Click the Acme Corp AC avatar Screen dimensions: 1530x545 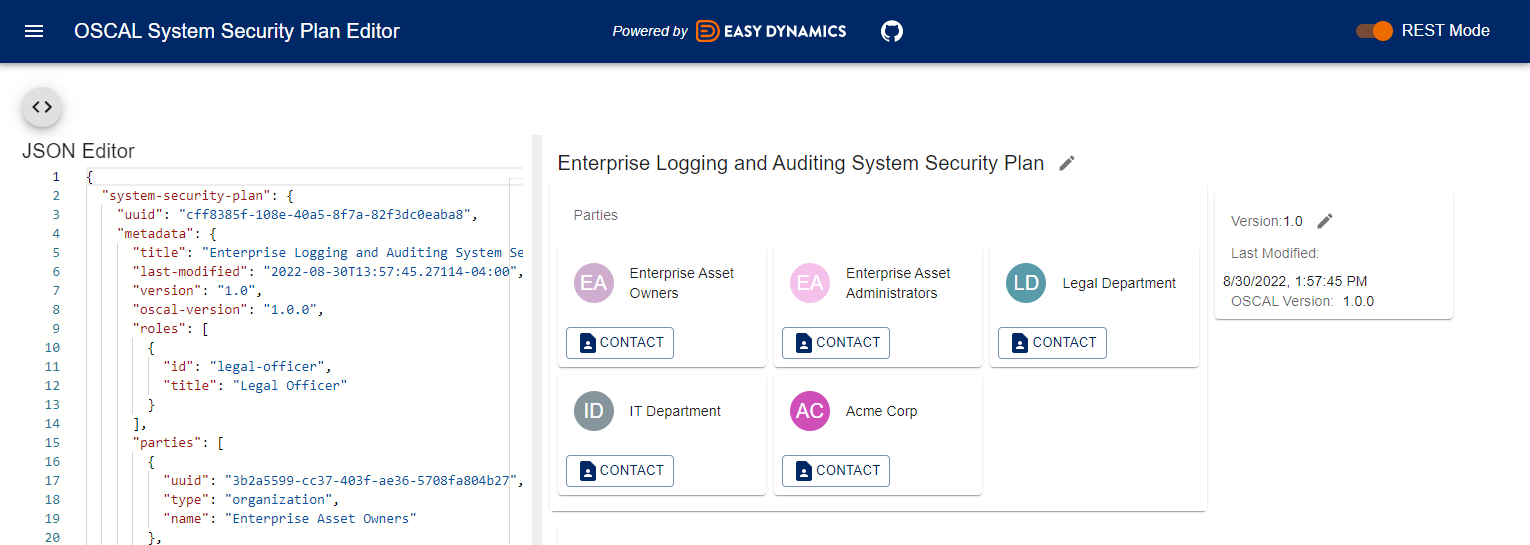(810, 411)
